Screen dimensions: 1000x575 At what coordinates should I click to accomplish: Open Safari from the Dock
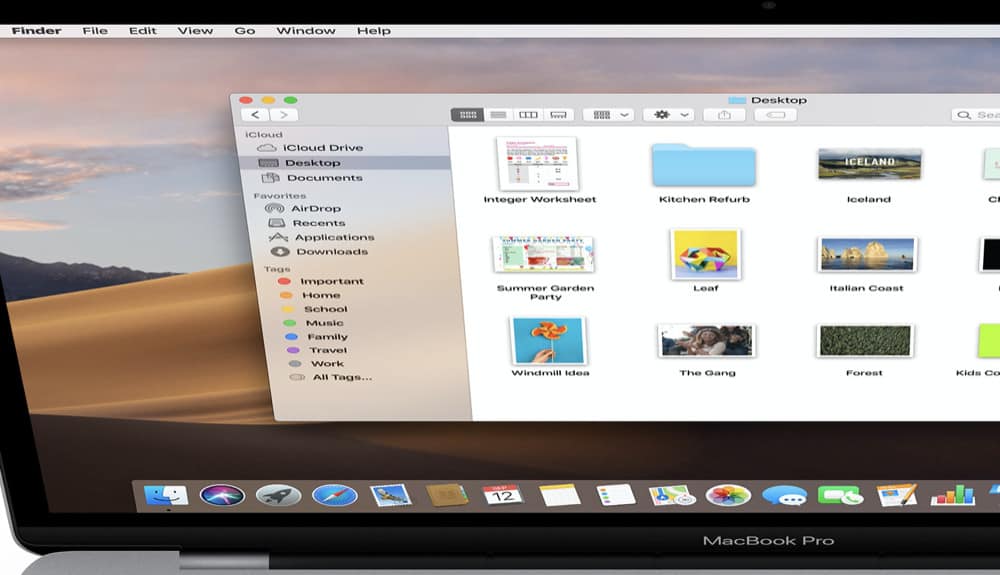335,495
